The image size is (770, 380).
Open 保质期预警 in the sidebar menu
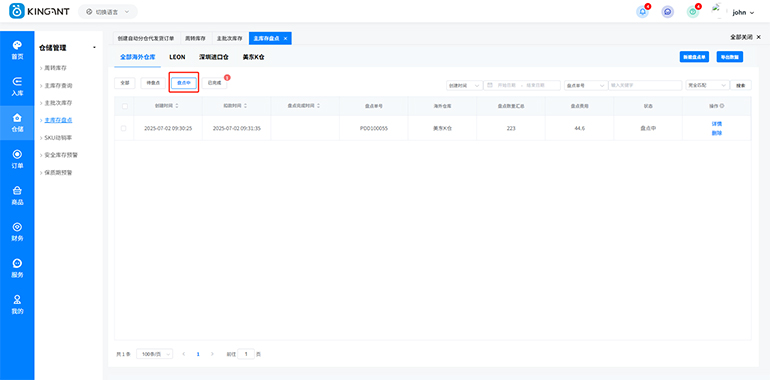(57, 173)
